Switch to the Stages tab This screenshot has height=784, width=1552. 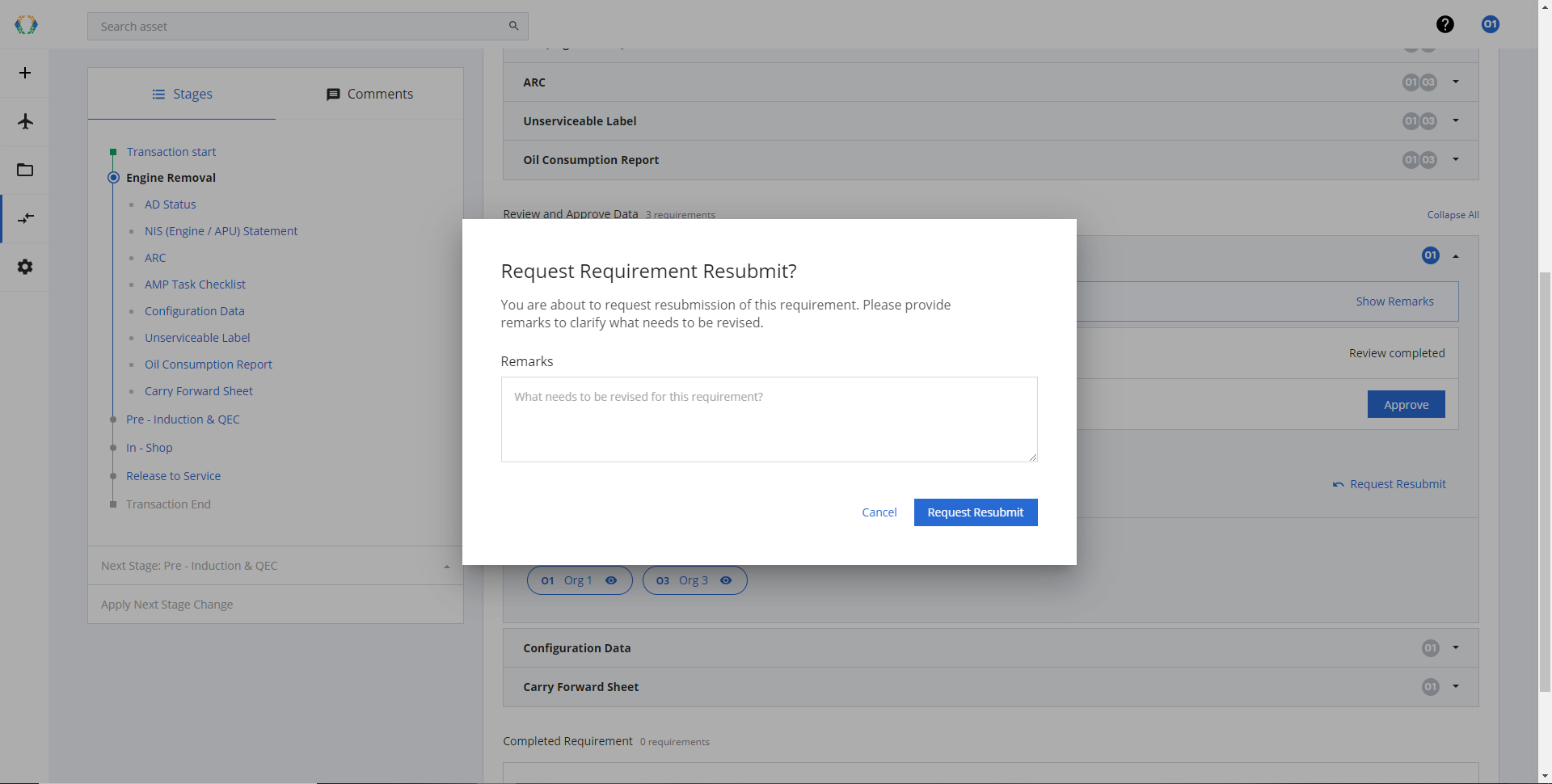(182, 94)
